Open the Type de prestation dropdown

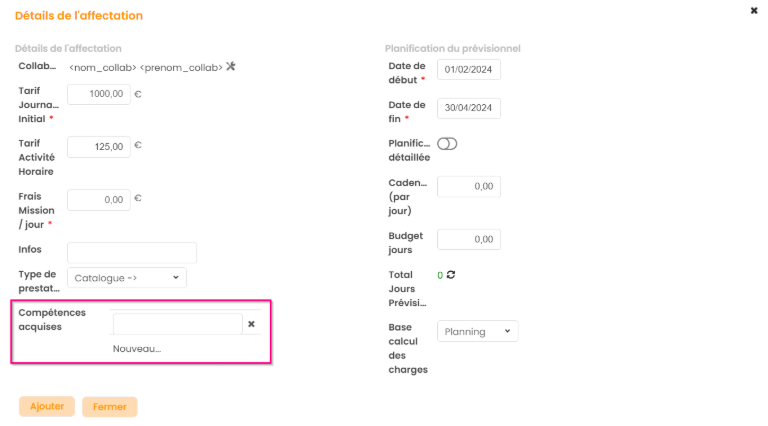tap(127, 278)
